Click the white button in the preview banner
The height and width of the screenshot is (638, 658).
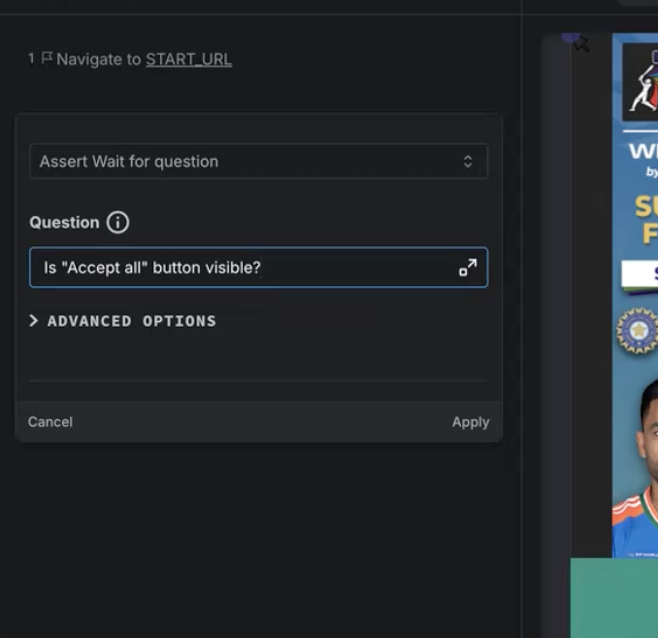[640, 273]
